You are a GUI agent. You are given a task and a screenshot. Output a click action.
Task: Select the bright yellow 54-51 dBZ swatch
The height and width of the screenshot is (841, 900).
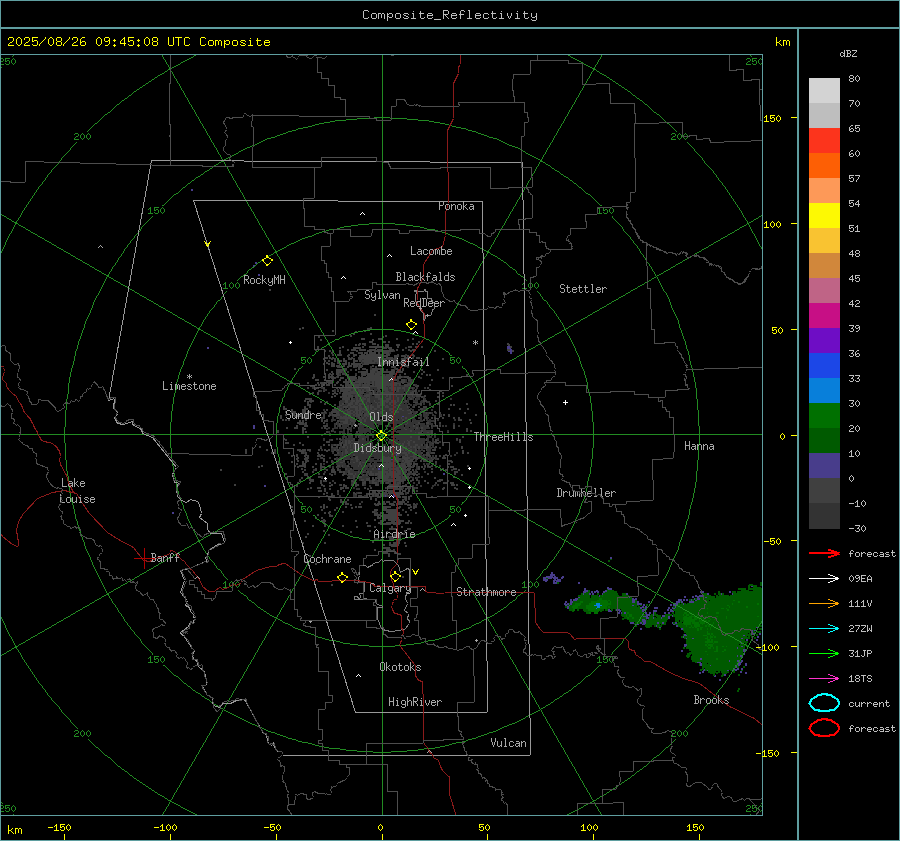pos(824,216)
